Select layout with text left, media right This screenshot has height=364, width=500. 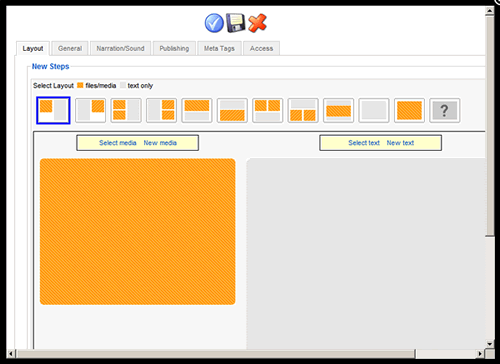90,110
